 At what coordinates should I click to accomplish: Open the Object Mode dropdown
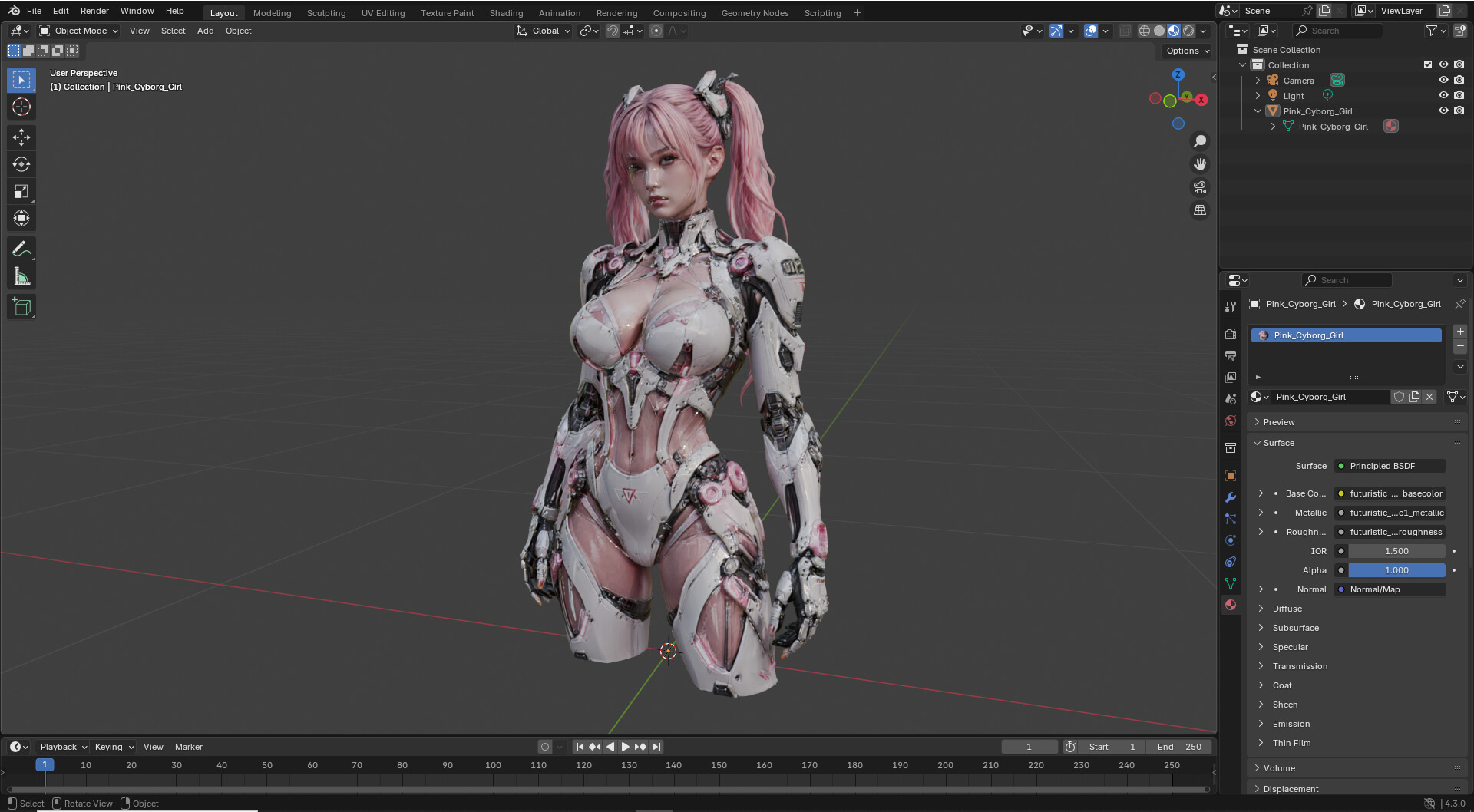[79, 31]
